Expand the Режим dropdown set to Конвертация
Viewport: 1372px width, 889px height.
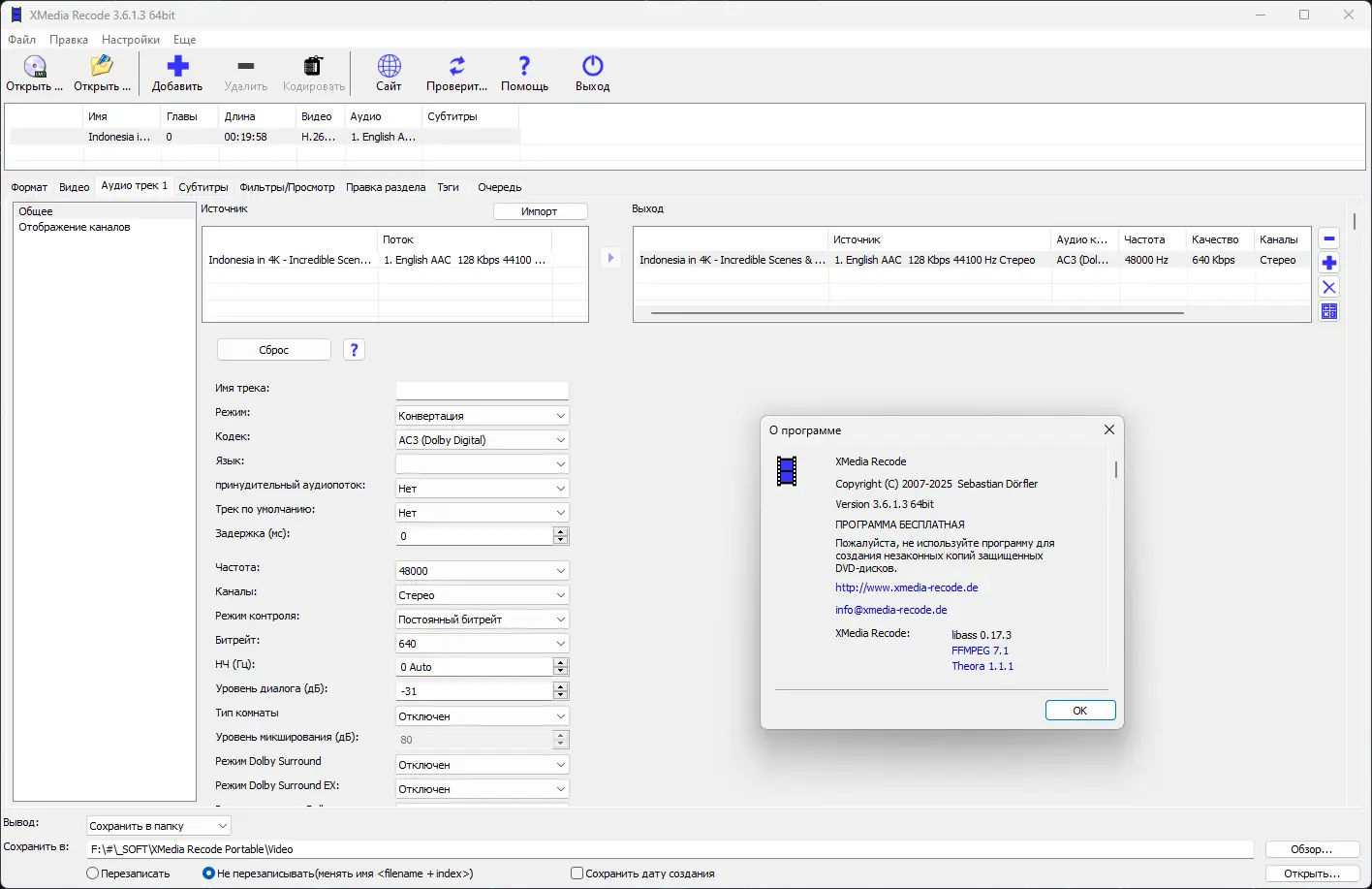coord(482,416)
